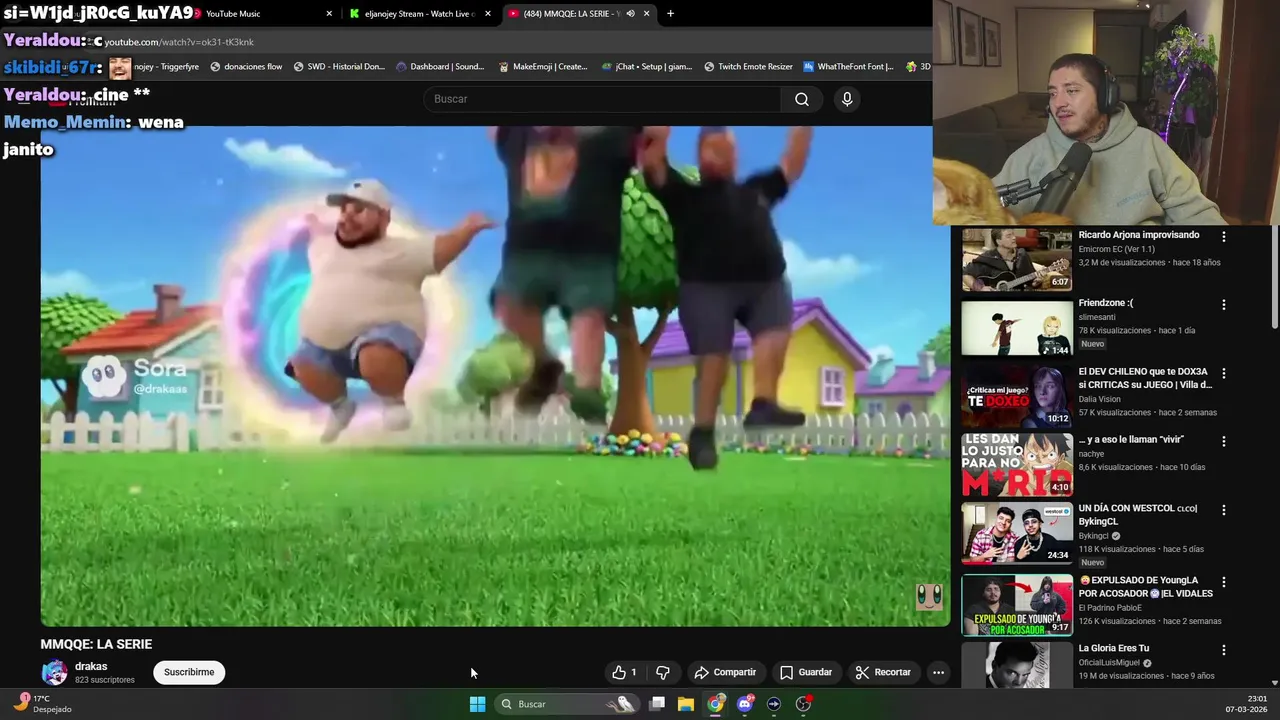Open the SWD - Historial Don... bookmark
This screenshot has width=1280, height=720.
(x=339, y=67)
